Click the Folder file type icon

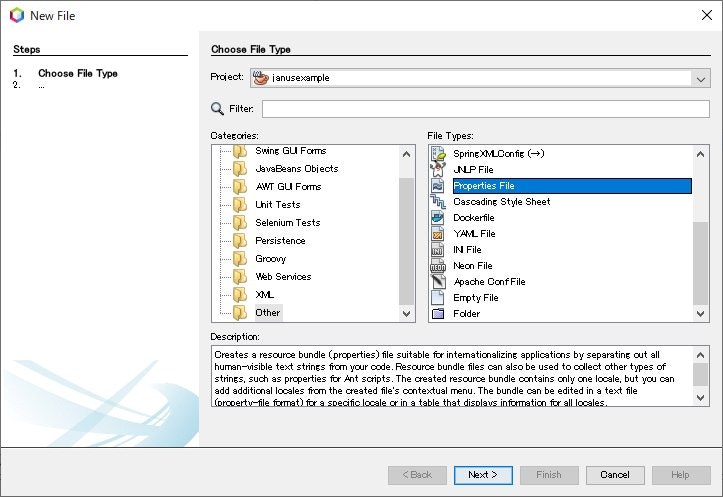click(x=438, y=314)
